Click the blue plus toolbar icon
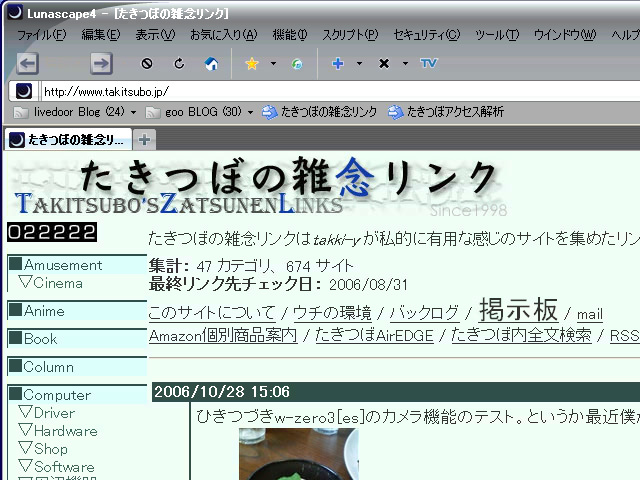 (x=337, y=64)
